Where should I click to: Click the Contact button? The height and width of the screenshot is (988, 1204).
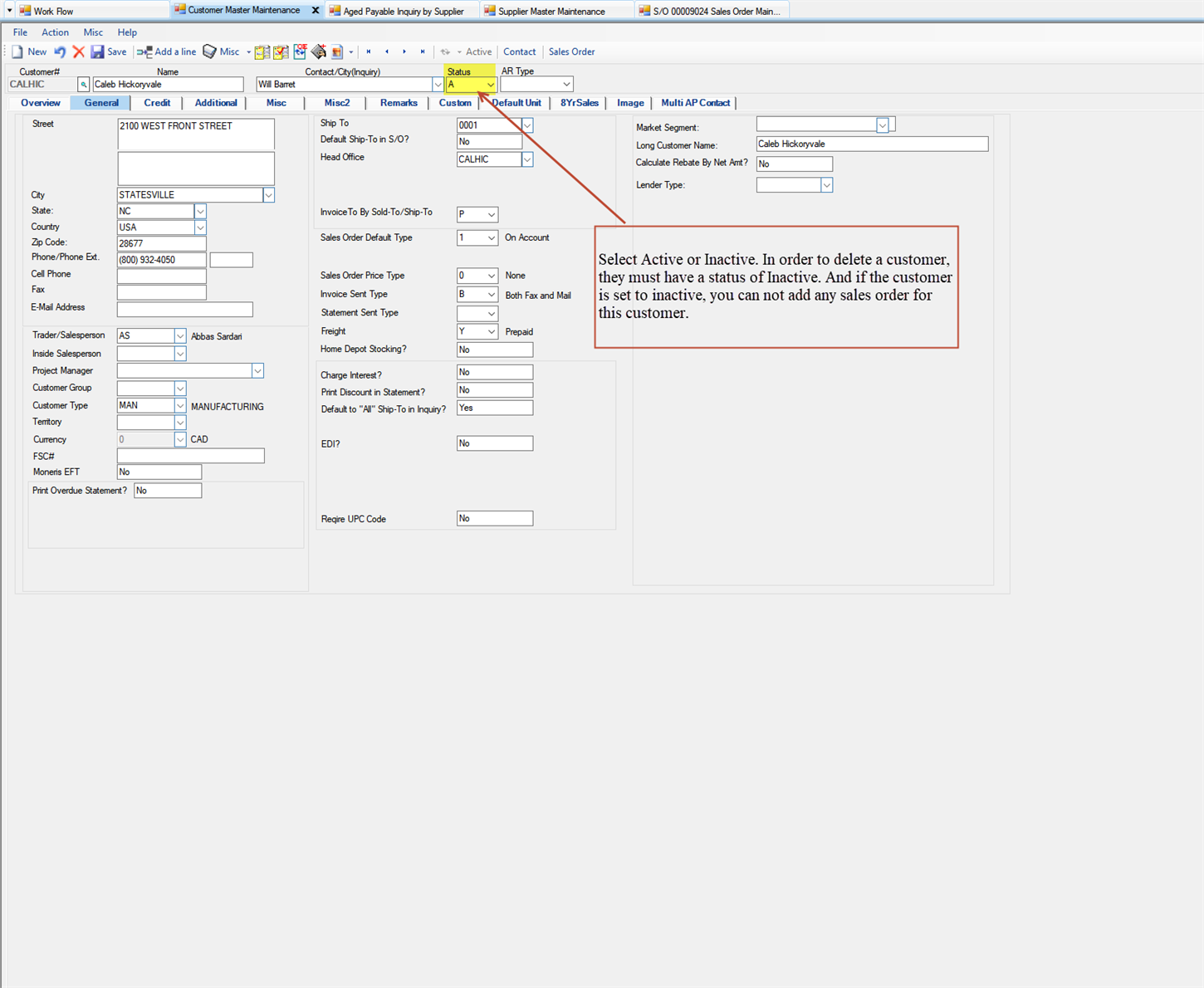[x=519, y=51]
